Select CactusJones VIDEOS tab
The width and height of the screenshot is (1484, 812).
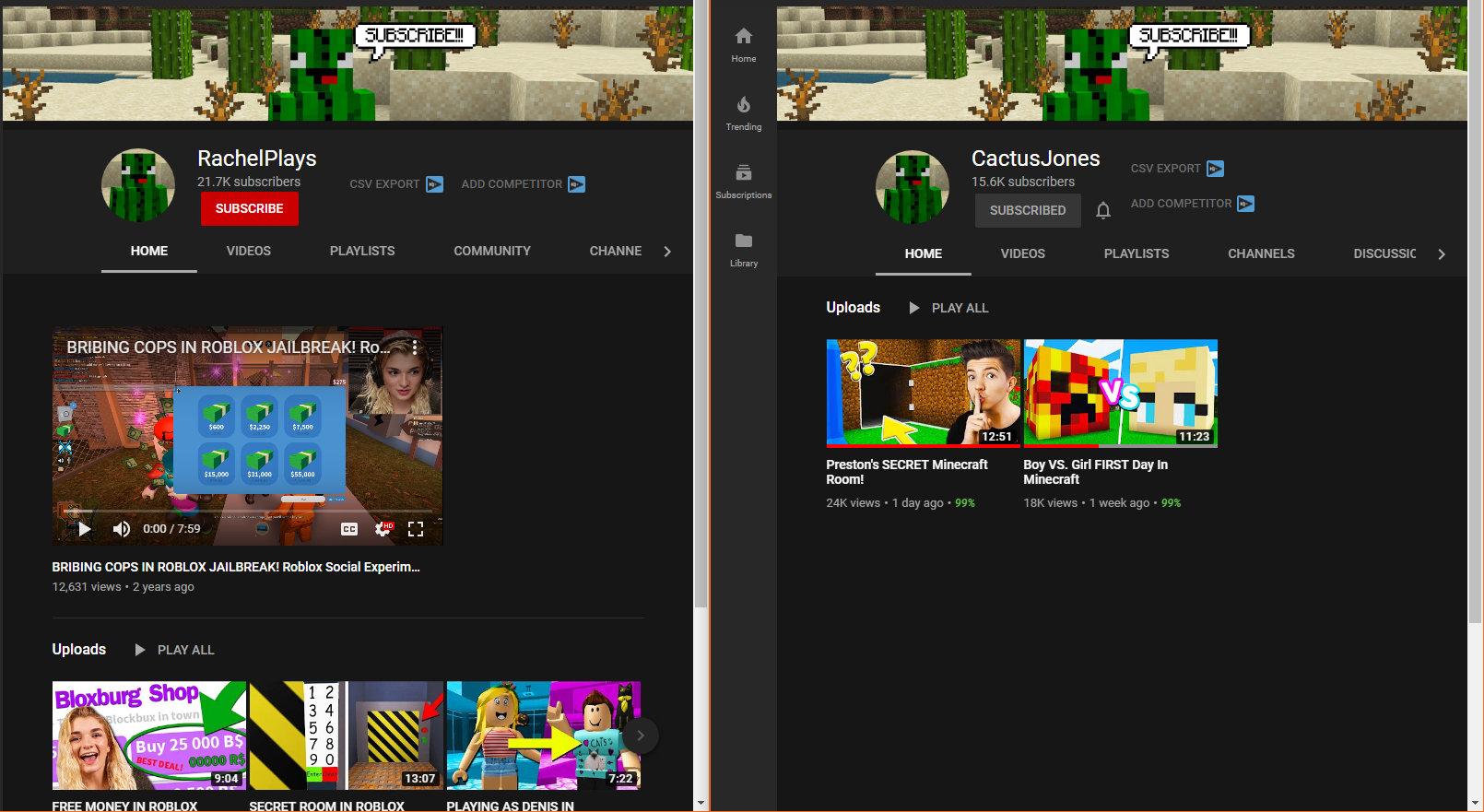(x=1023, y=253)
